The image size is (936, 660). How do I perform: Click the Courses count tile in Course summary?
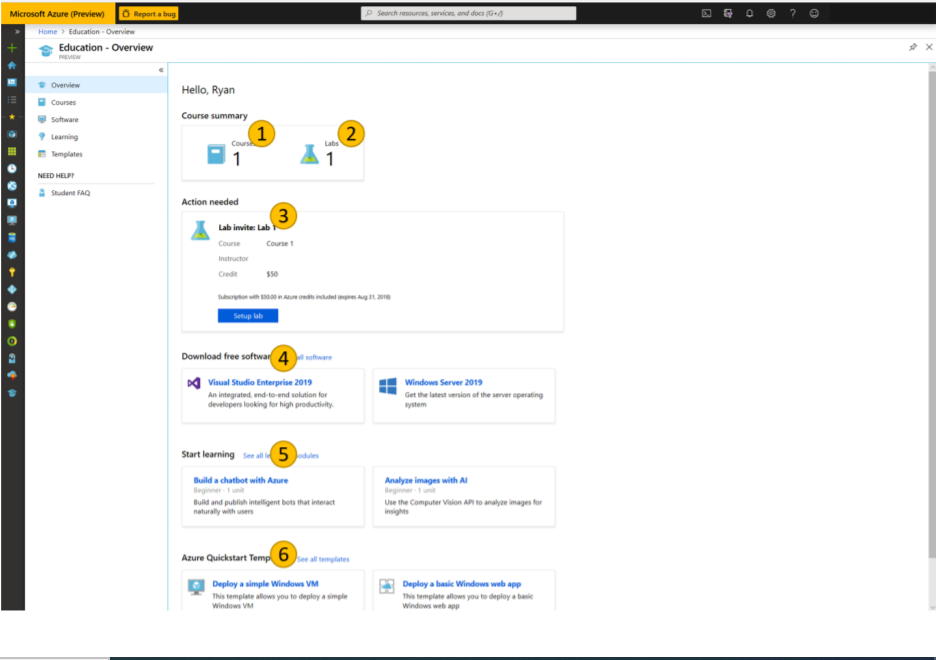point(232,154)
